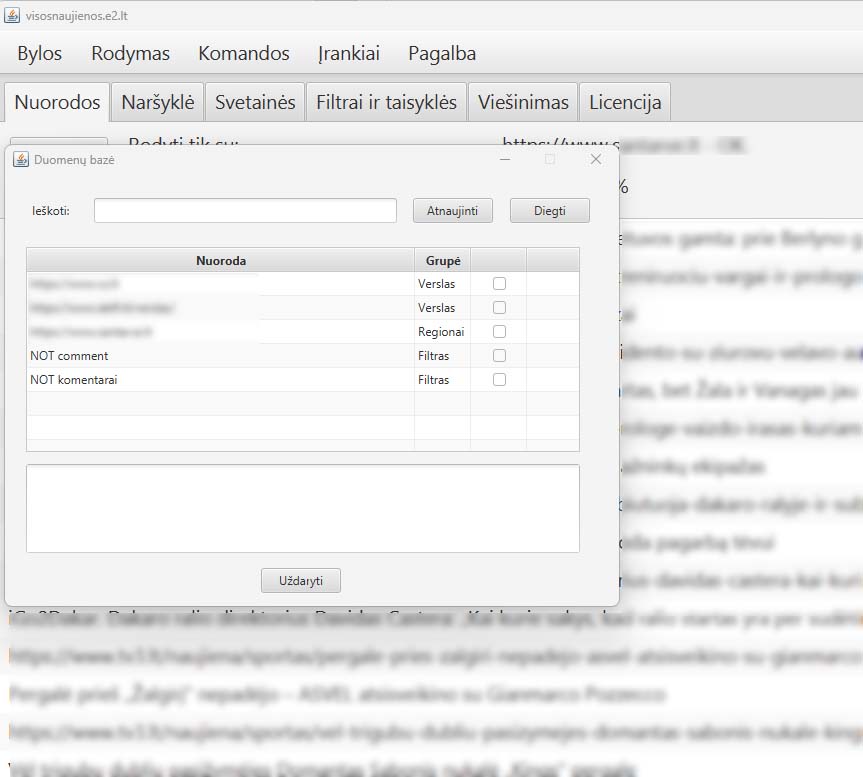Tick the checkbox in the first Verslas row
The height and width of the screenshot is (777, 863).
point(499,284)
